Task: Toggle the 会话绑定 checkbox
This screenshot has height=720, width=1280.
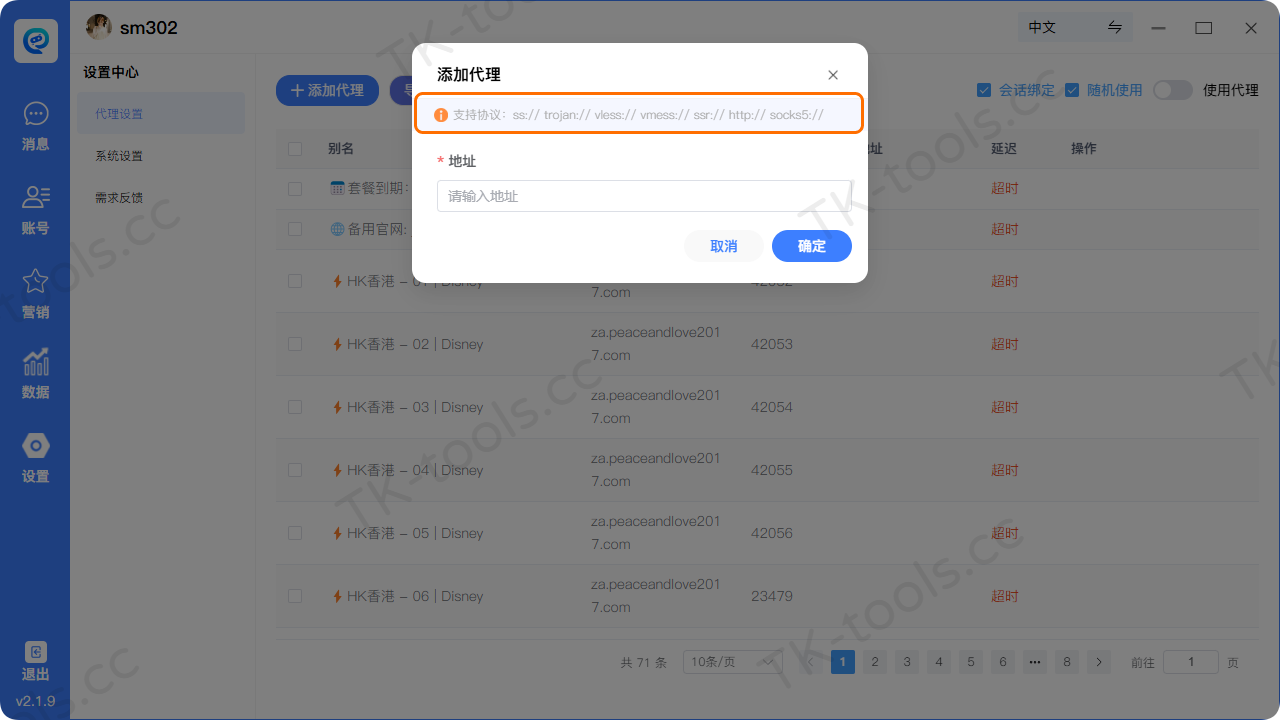Action: click(984, 90)
